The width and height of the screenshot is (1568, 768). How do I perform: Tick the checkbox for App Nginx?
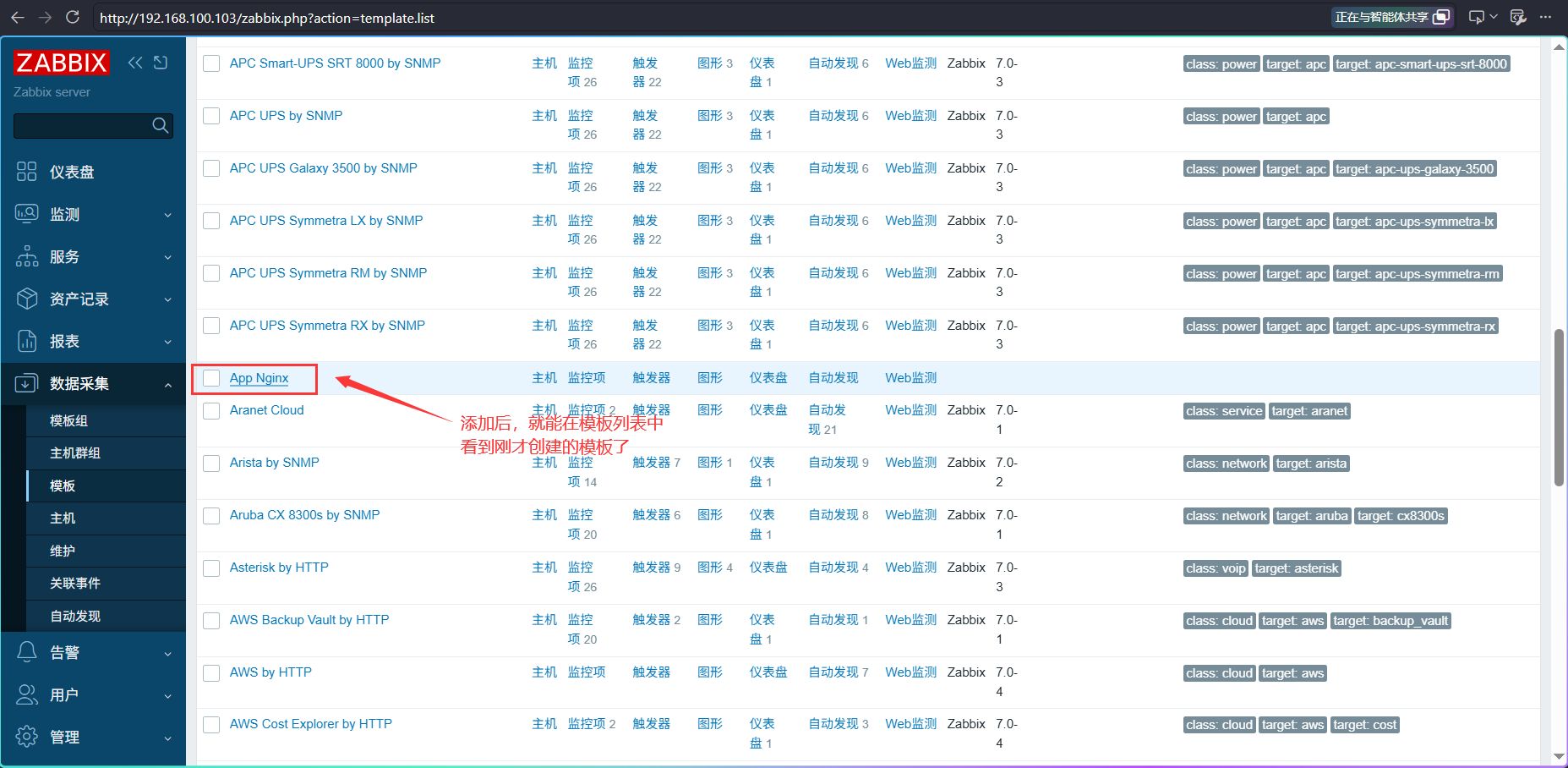(211, 378)
